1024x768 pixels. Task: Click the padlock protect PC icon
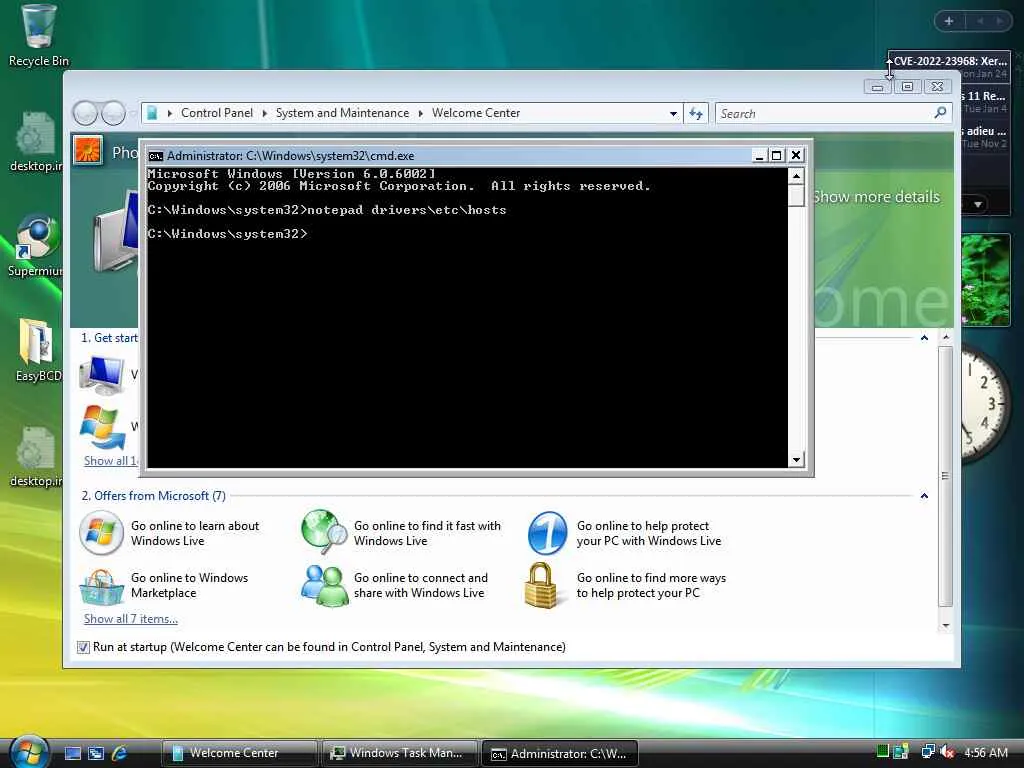point(541,585)
